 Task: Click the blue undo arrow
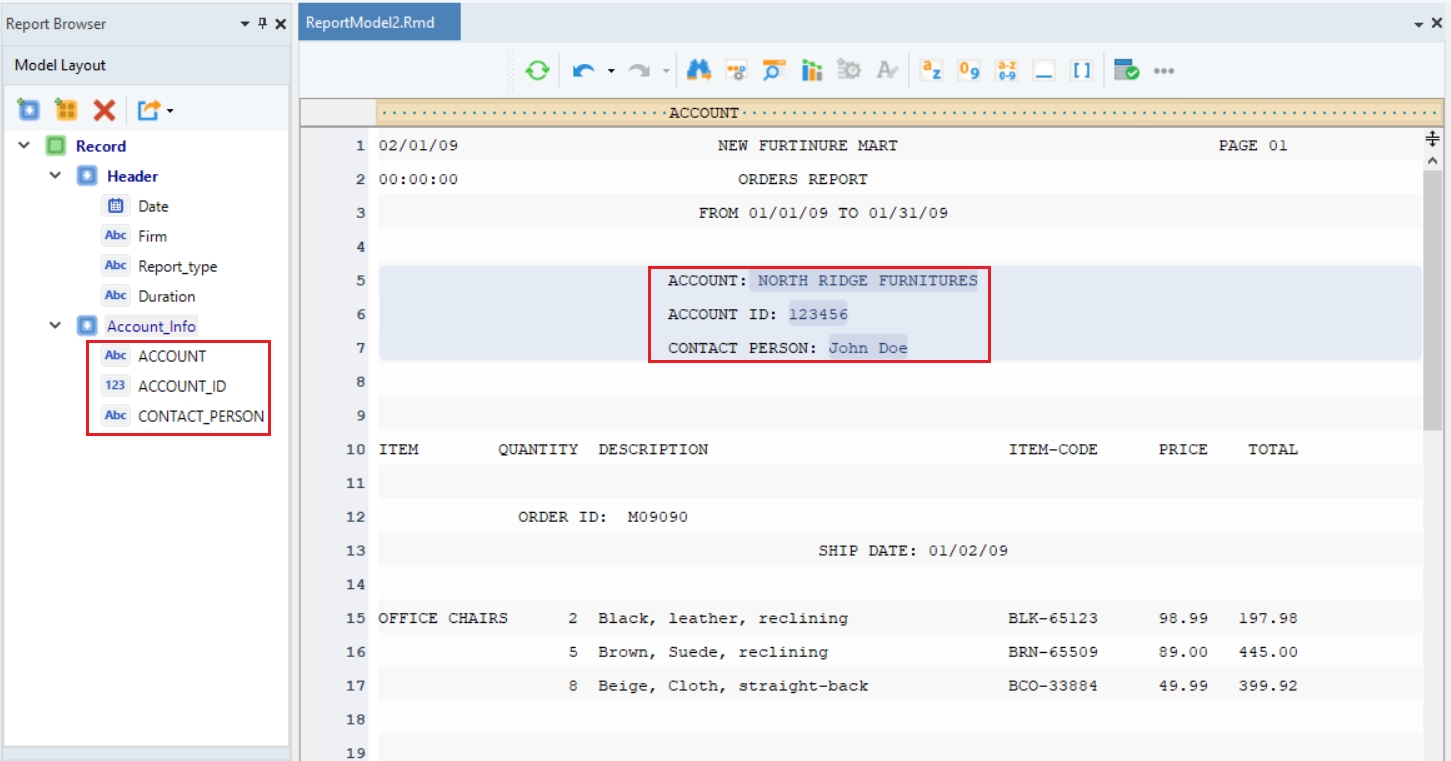point(584,71)
